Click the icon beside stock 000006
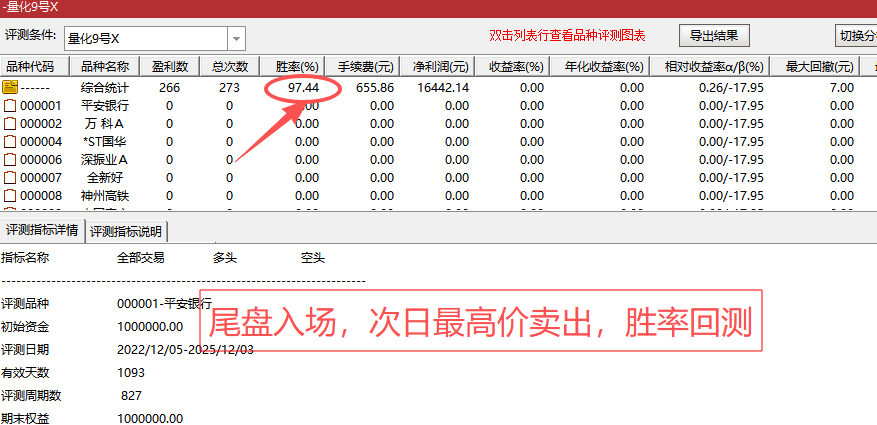This screenshot has width=877, height=425. (11, 159)
